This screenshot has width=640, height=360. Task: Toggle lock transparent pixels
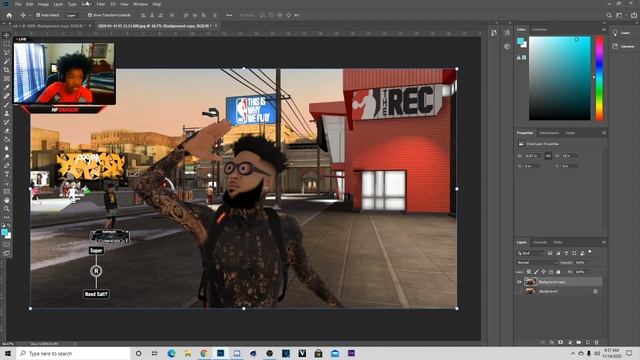click(x=529, y=271)
